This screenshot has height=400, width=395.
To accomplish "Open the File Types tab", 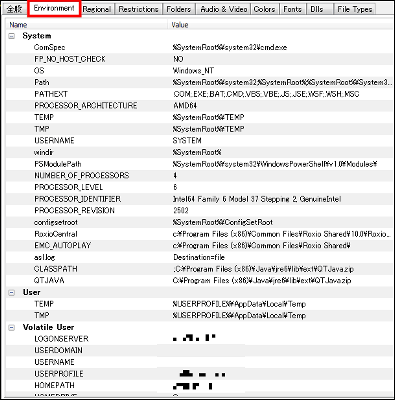I will click(355, 9).
